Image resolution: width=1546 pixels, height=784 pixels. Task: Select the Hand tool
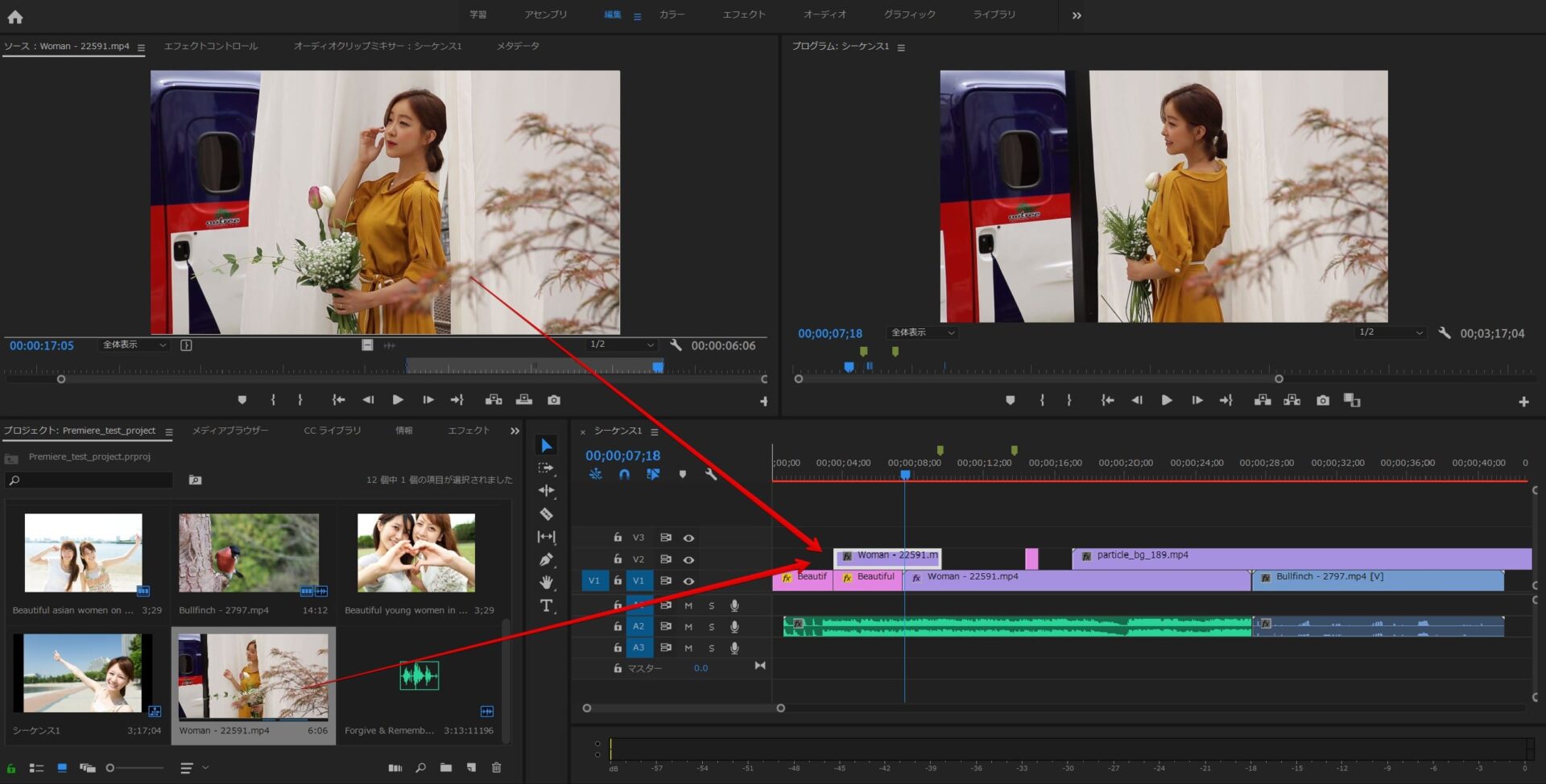(x=546, y=582)
